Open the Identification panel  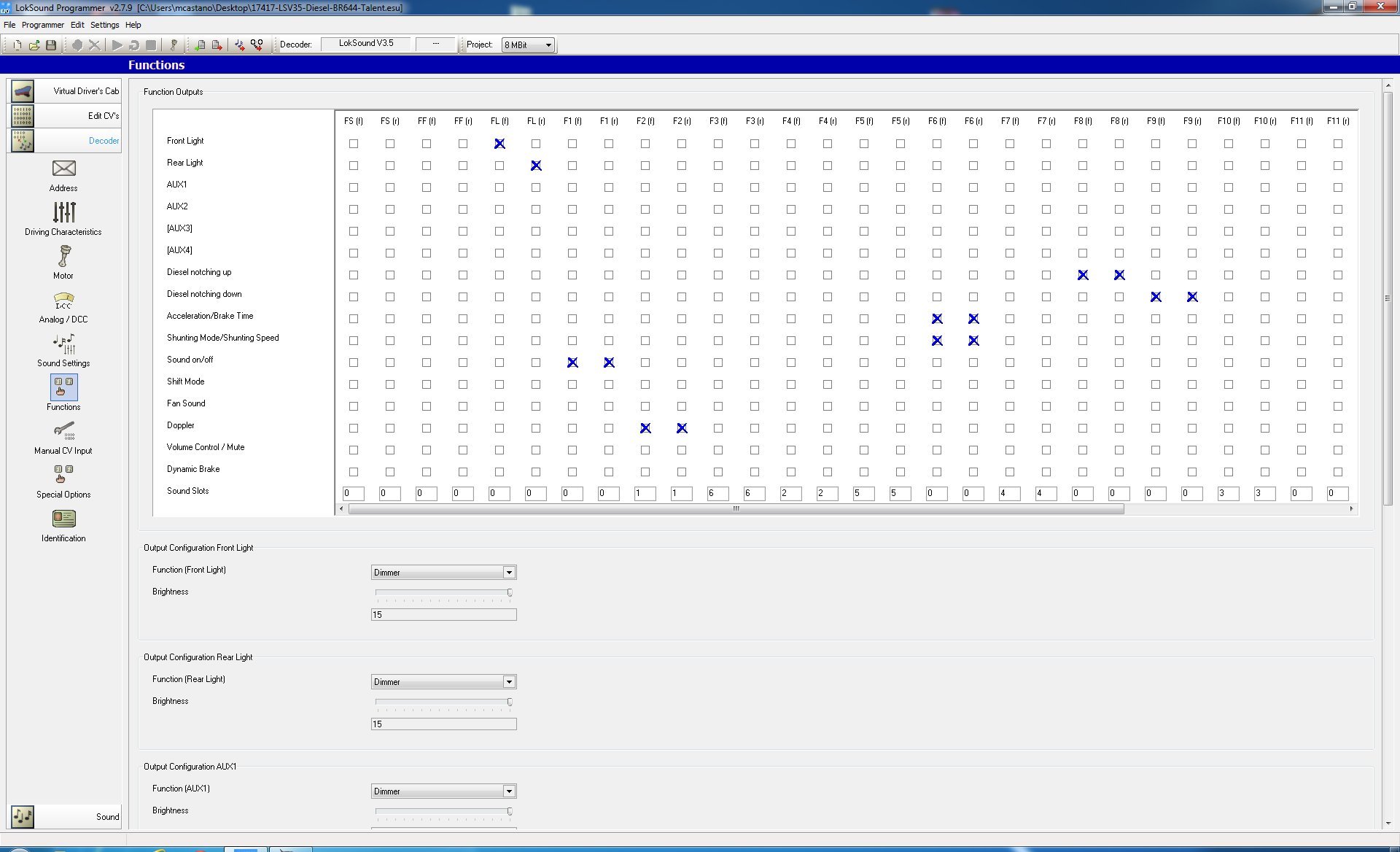tap(63, 526)
